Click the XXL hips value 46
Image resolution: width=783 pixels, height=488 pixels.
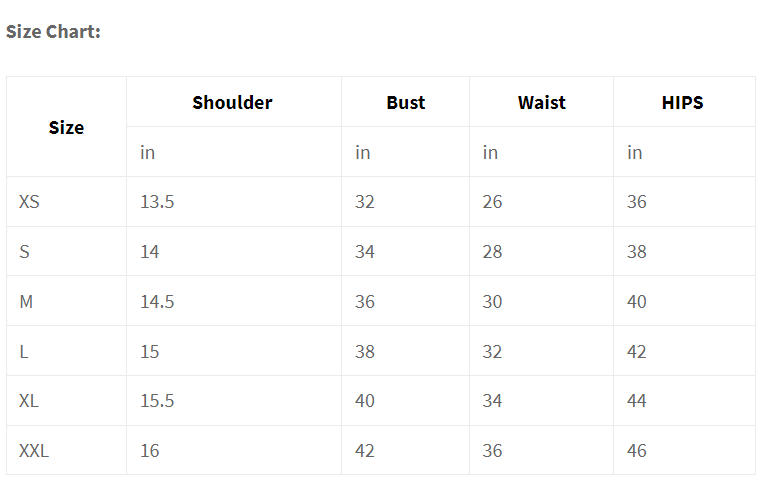pyautogui.click(x=637, y=451)
